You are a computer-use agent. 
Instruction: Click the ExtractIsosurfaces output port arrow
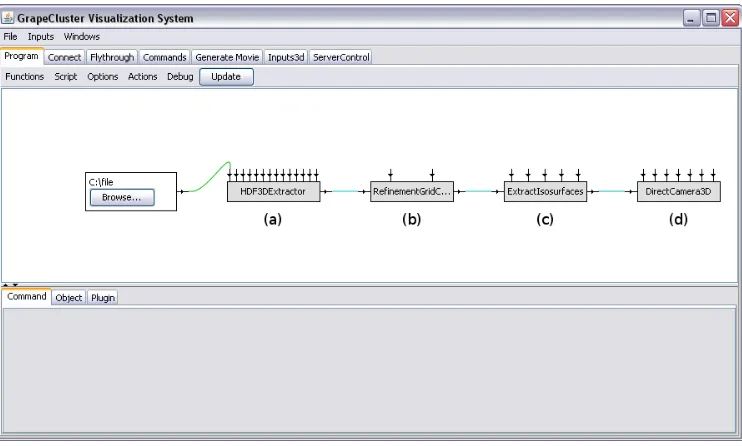[592, 191]
